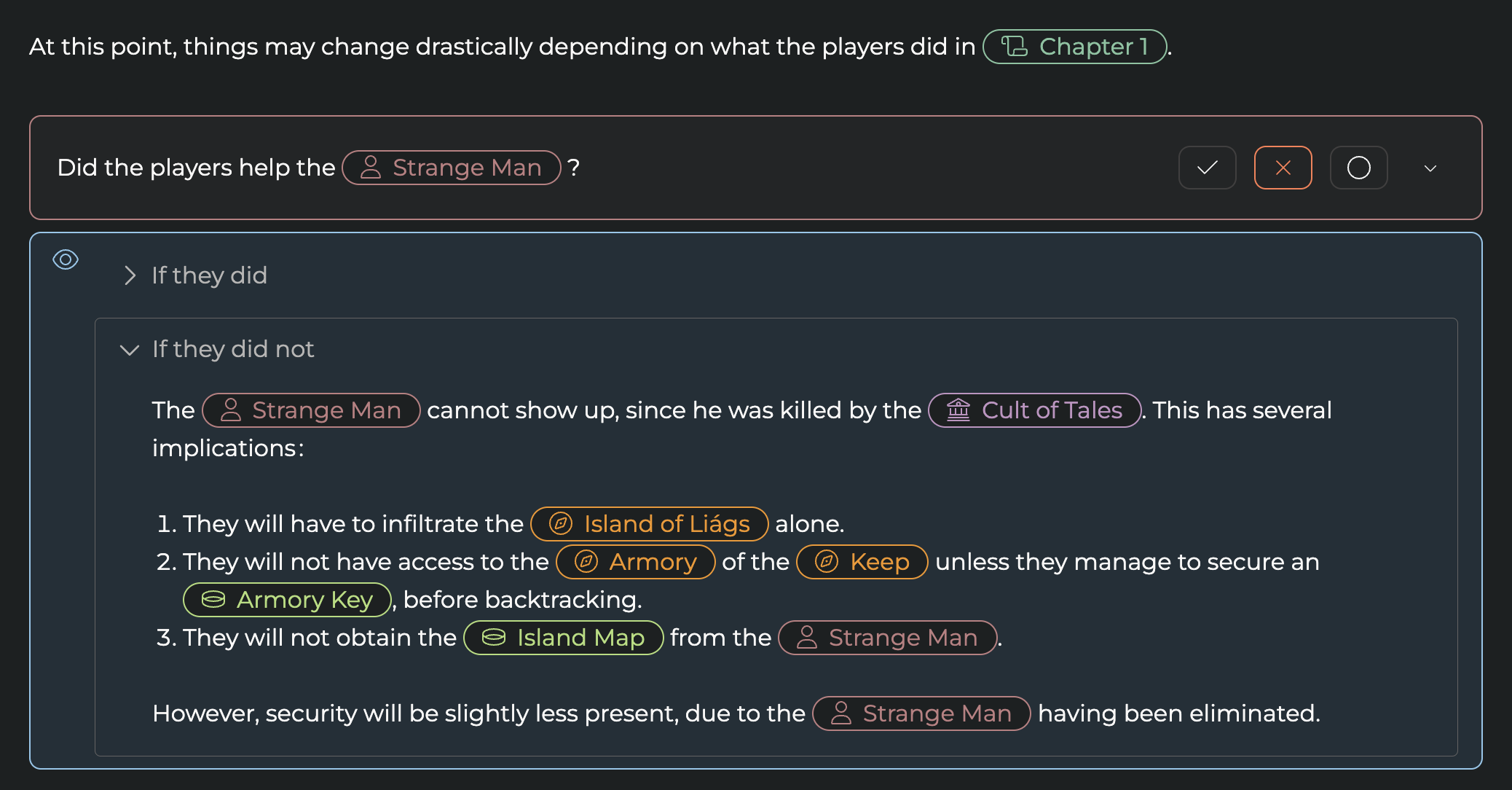Screen dimensions: 1512x790
Task: Click the scroll icon in Chapter 1 tag
Action: click(x=1014, y=47)
